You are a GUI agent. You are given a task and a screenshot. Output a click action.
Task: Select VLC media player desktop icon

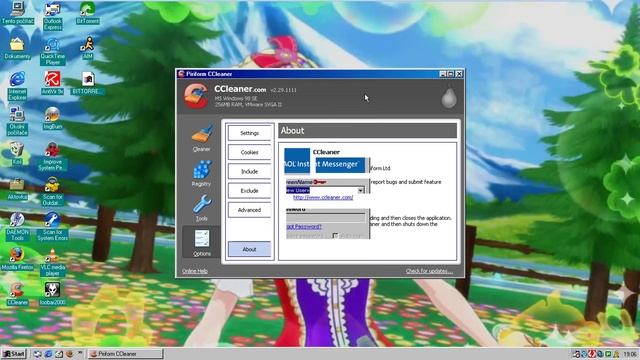coord(53,262)
